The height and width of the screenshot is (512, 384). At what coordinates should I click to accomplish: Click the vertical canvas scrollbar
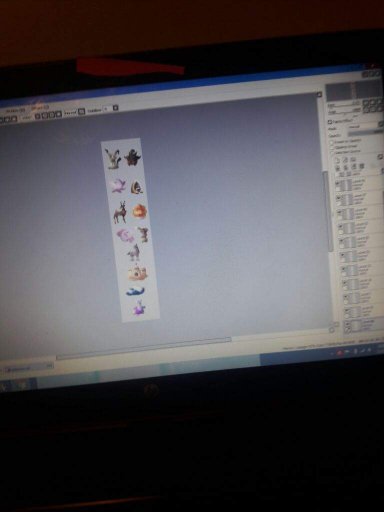tap(328, 211)
